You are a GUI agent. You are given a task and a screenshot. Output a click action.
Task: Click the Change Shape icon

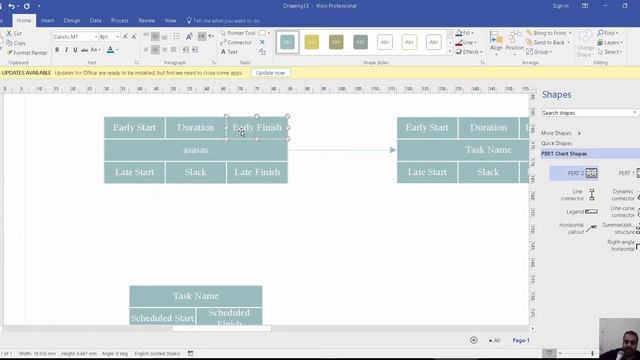point(585,44)
